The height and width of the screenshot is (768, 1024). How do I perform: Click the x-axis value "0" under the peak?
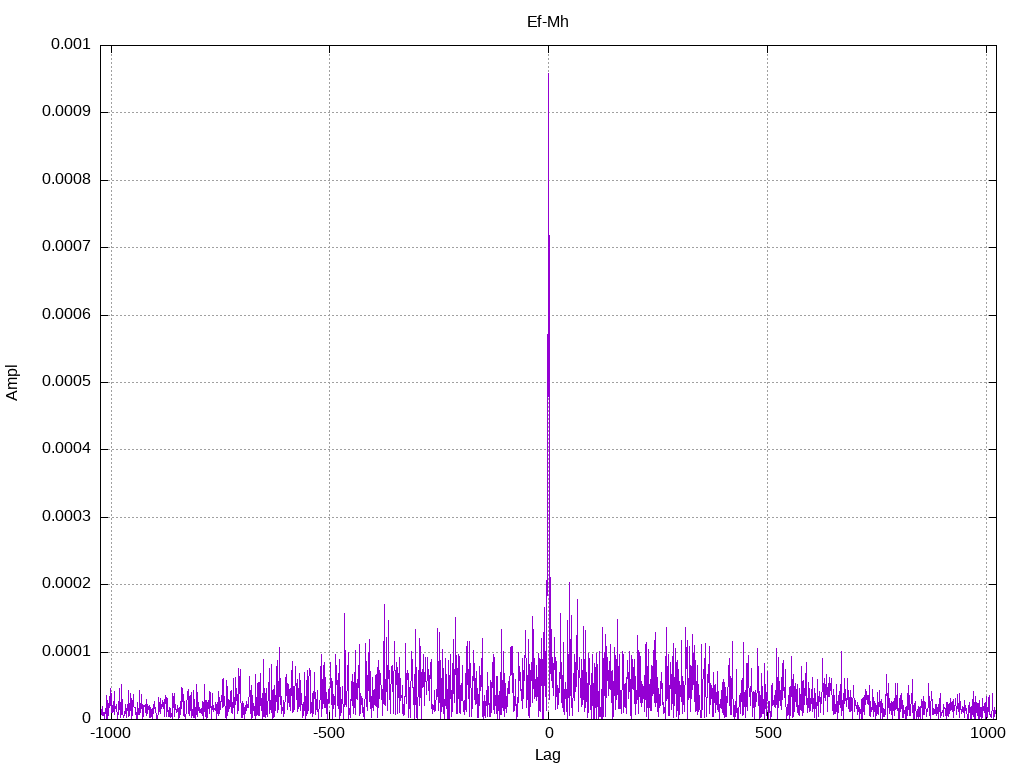tap(549, 733)
